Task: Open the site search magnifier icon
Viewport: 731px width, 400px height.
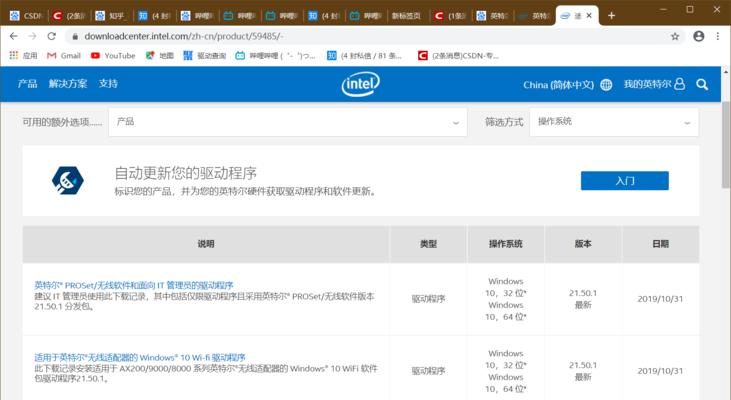Action: tap(702, 84)
